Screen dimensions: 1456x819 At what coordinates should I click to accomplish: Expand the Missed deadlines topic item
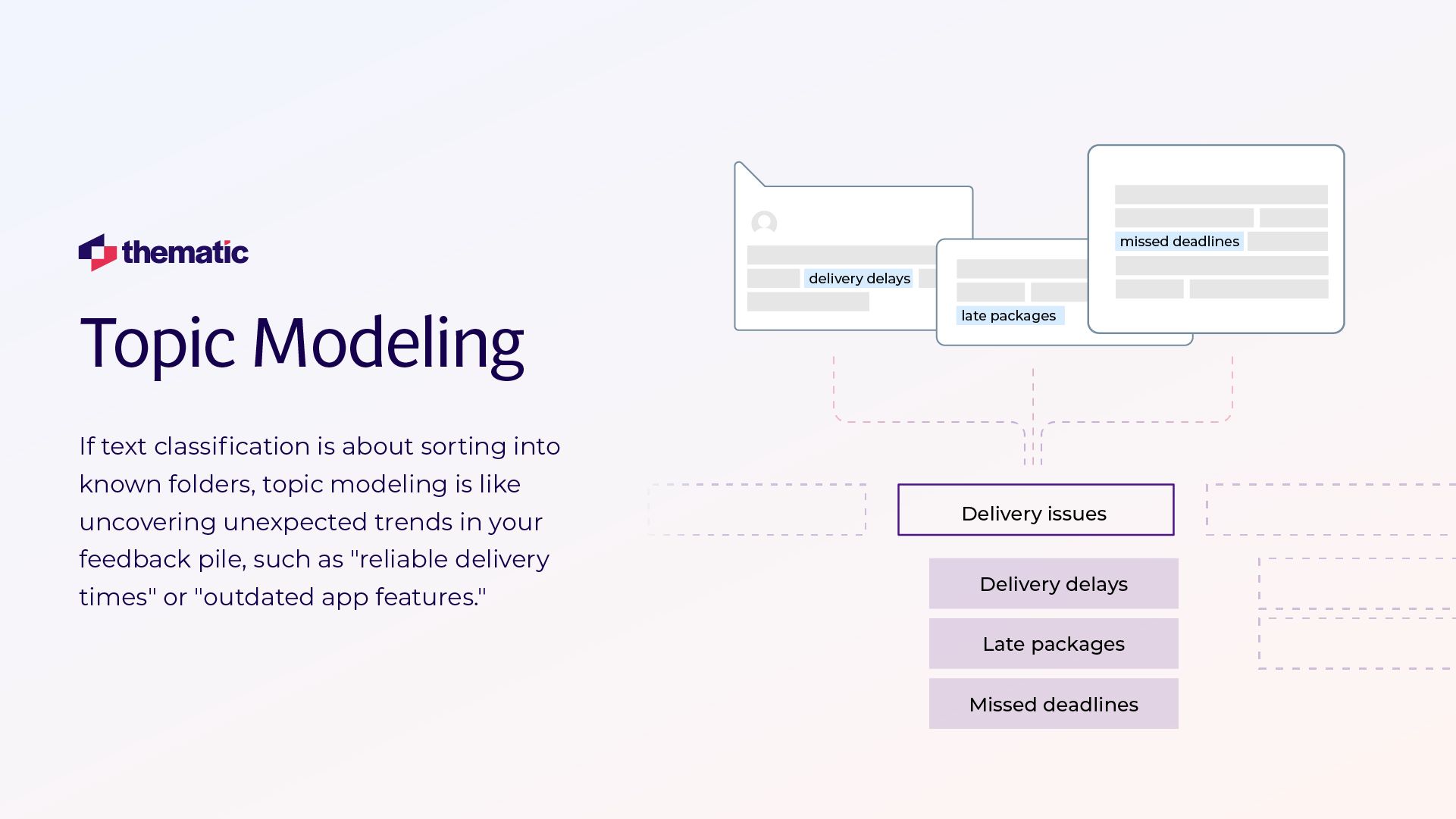click(x=1053, y=704)
